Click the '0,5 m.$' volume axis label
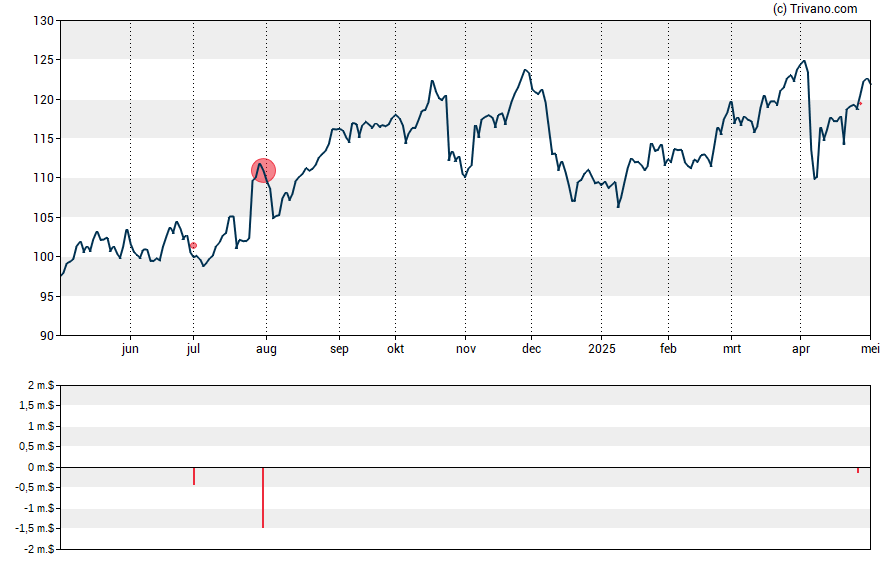This screenshot has height=565, width=888. (37, 446)
